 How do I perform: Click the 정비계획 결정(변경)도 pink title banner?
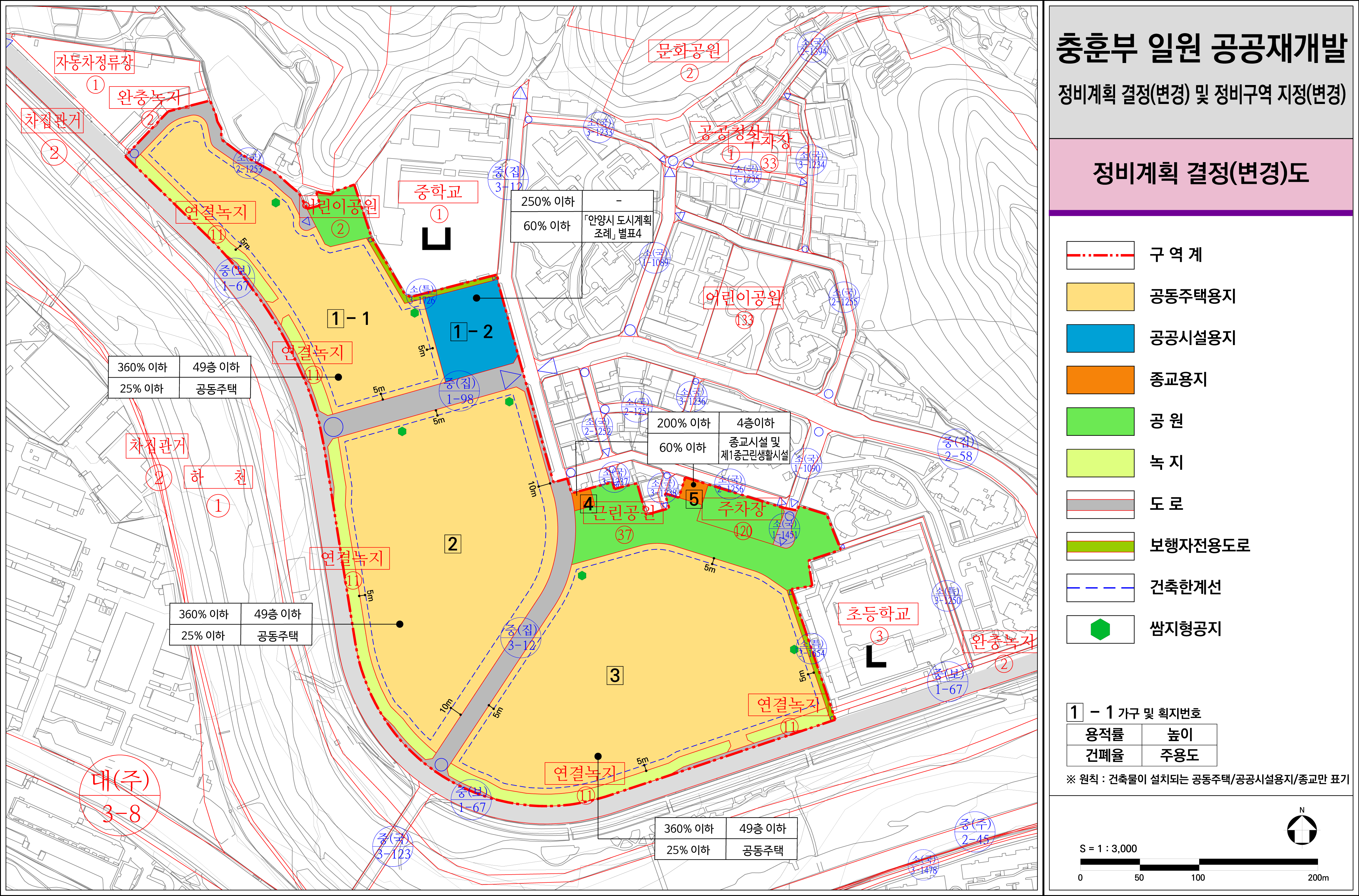(1201, 174)
